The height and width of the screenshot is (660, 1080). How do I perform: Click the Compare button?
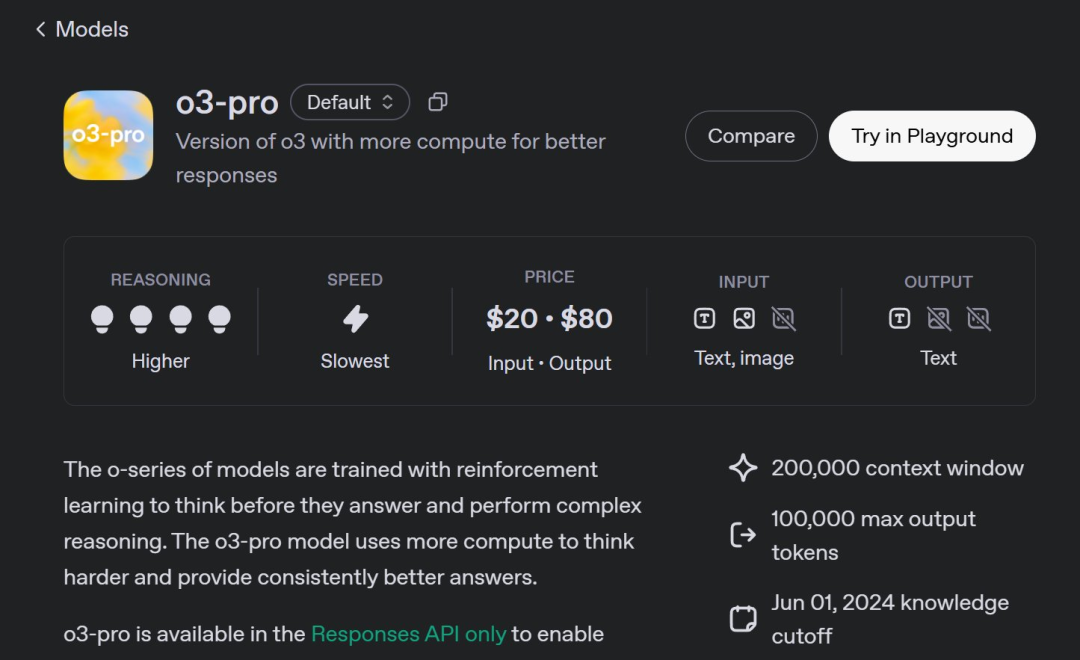[751, 136]
